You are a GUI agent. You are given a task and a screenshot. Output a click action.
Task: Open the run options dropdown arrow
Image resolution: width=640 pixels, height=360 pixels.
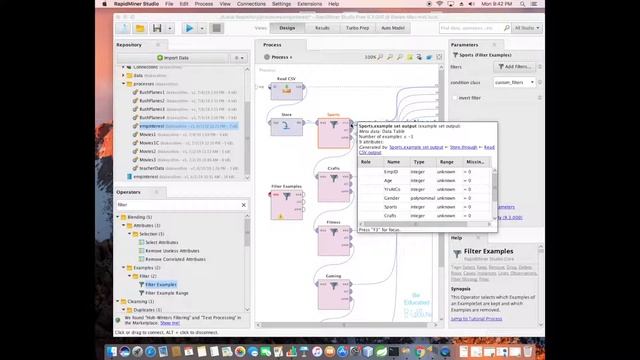tap(202, 29)
